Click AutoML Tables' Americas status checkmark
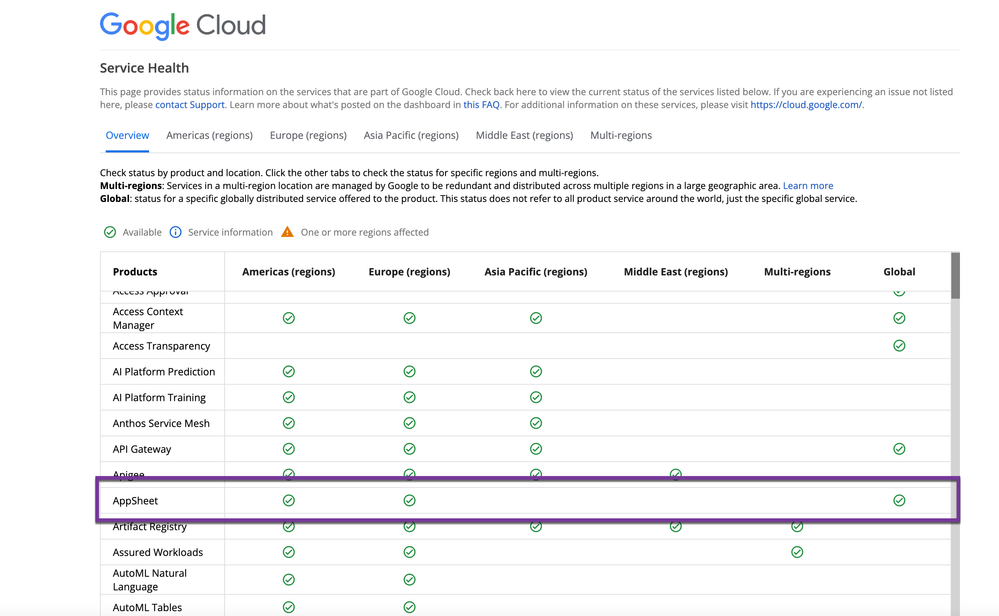The image size is (999, 616). point(289,608)
